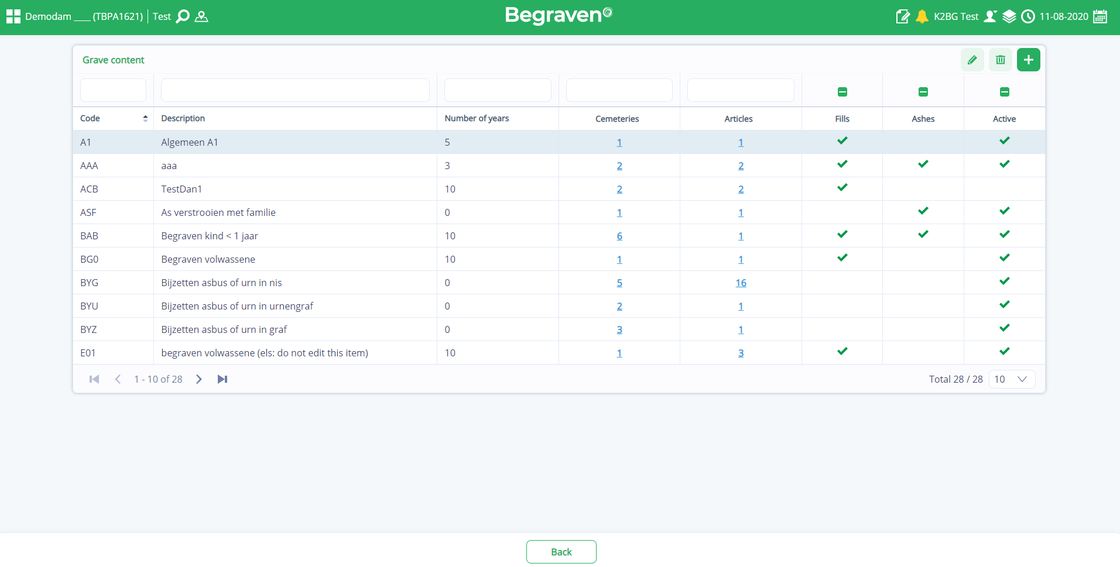Image resolution: width=1120 pixels, height=567 pixels.
Task: Open the apps grid menu icon
Action: (13, 16)
